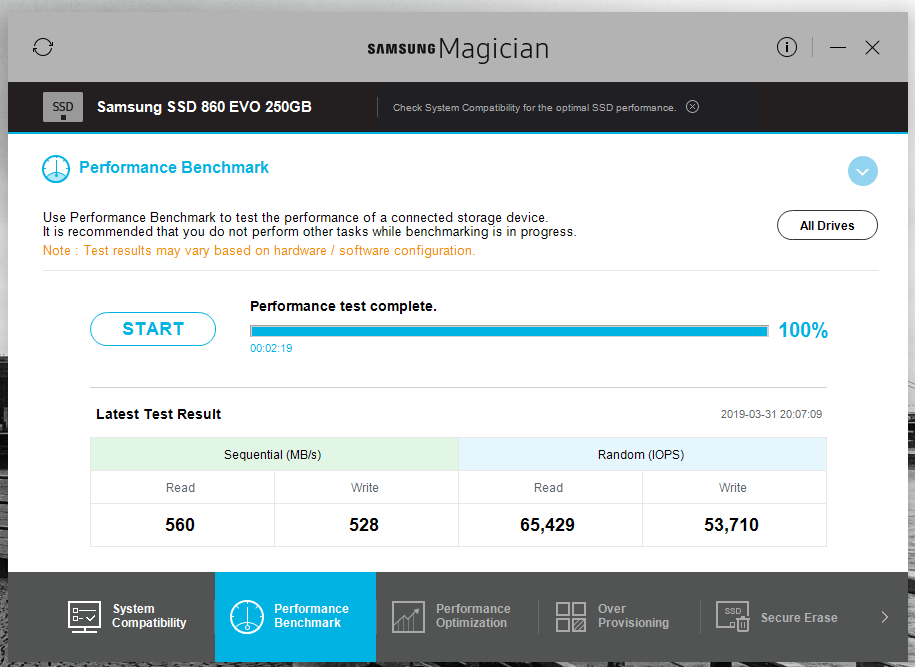Click the System Compatibility monitor icon
The image size is (915, 667).
coord(84,617)
